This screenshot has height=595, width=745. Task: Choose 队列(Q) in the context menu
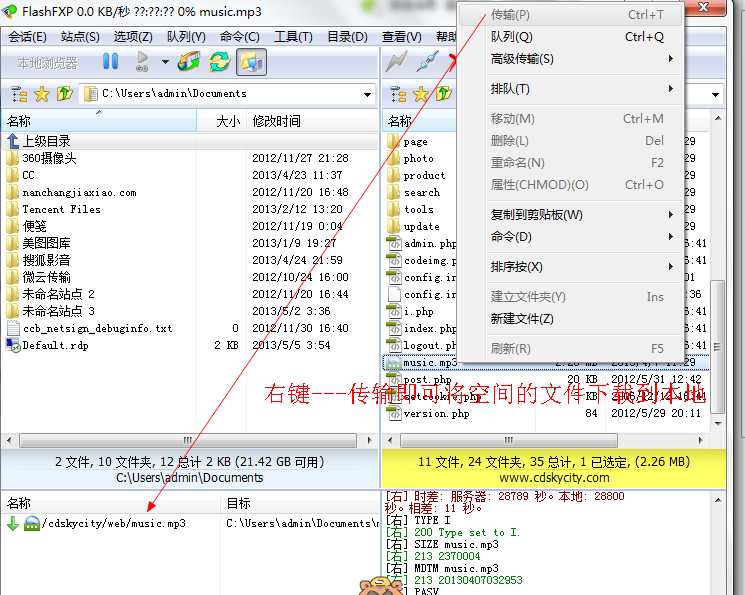click(x=571, y=37)
